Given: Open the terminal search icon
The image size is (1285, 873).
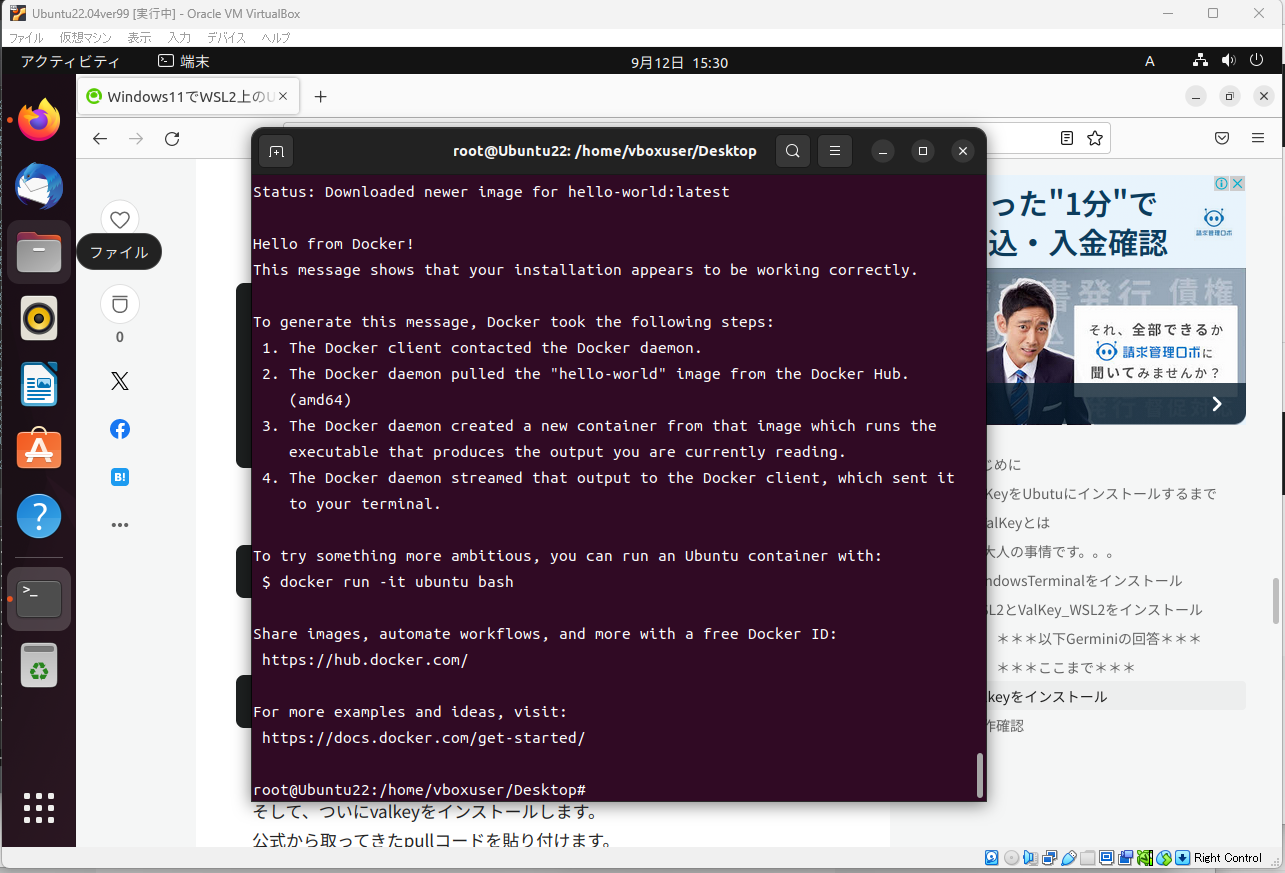Looking at the screenshot, I should point(792,151).
